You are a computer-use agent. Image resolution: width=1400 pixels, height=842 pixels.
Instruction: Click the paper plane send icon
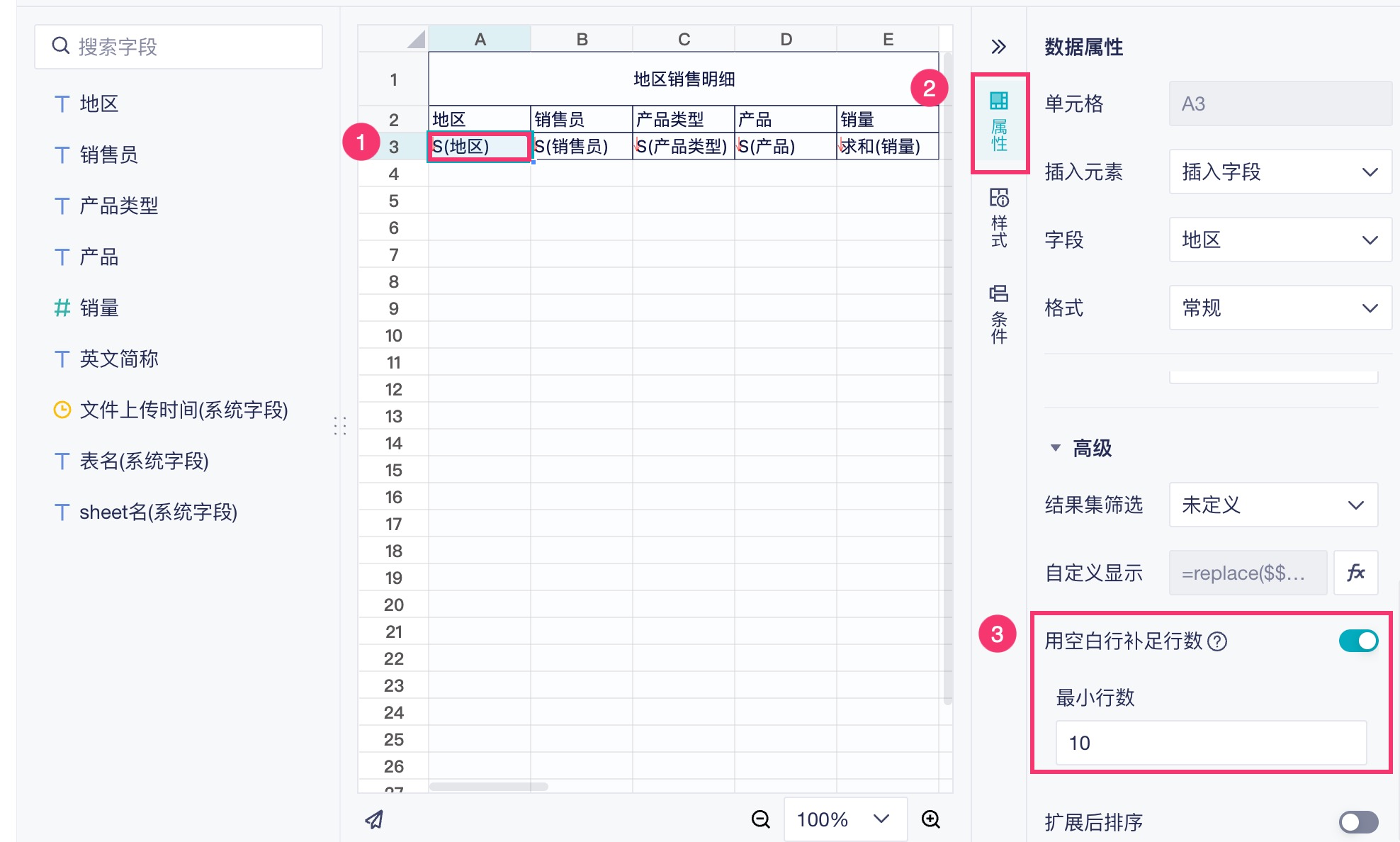click(374, 819)
